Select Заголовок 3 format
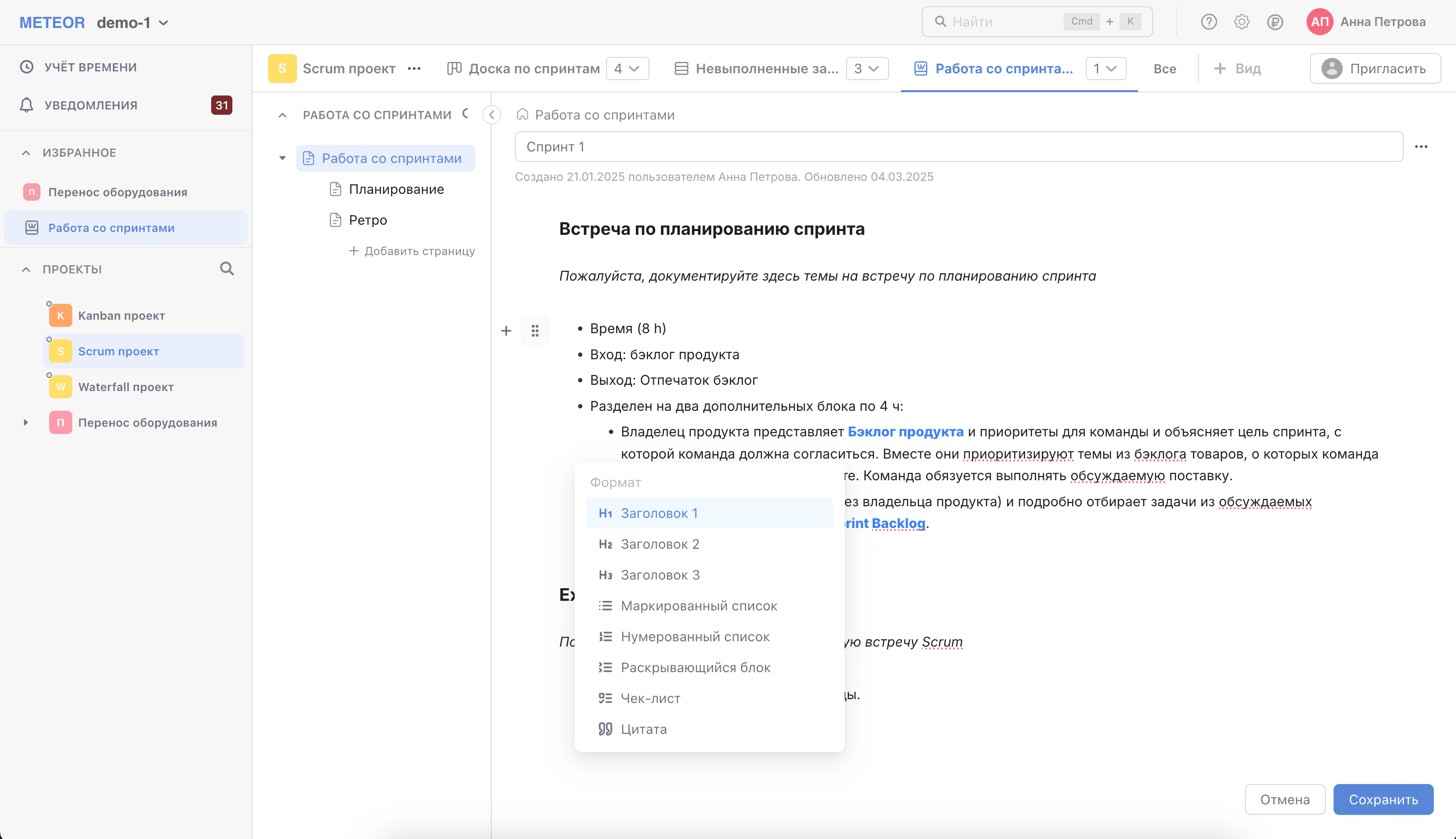1456x839 pixels. (709, 574)
